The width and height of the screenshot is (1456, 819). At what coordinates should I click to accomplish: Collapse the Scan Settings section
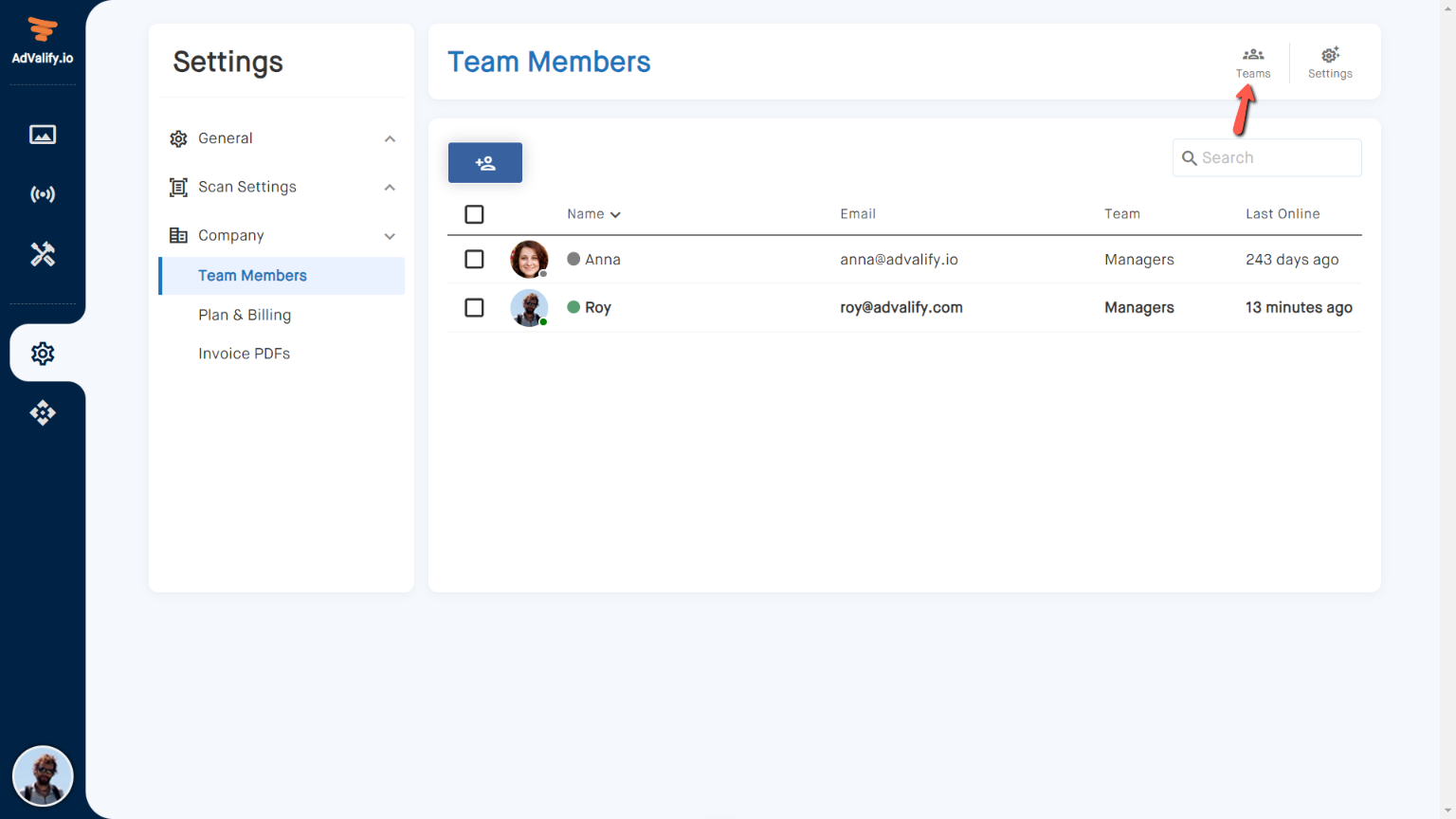point(390,188)
